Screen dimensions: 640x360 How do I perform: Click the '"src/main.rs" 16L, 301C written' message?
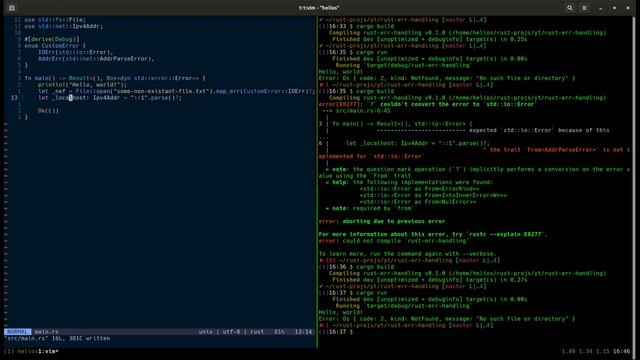pyautogui.click(x=57, y=338)
